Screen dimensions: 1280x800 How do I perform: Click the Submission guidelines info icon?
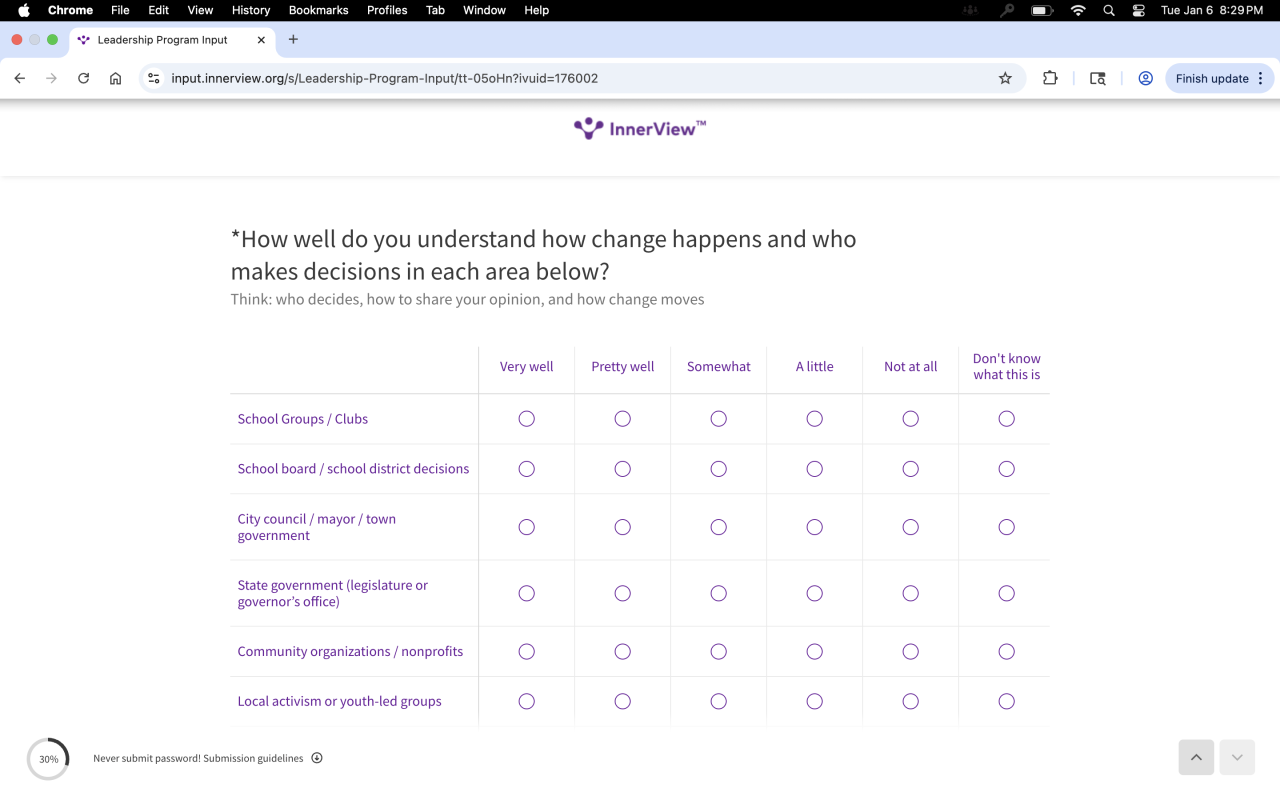tap(317, 758)
